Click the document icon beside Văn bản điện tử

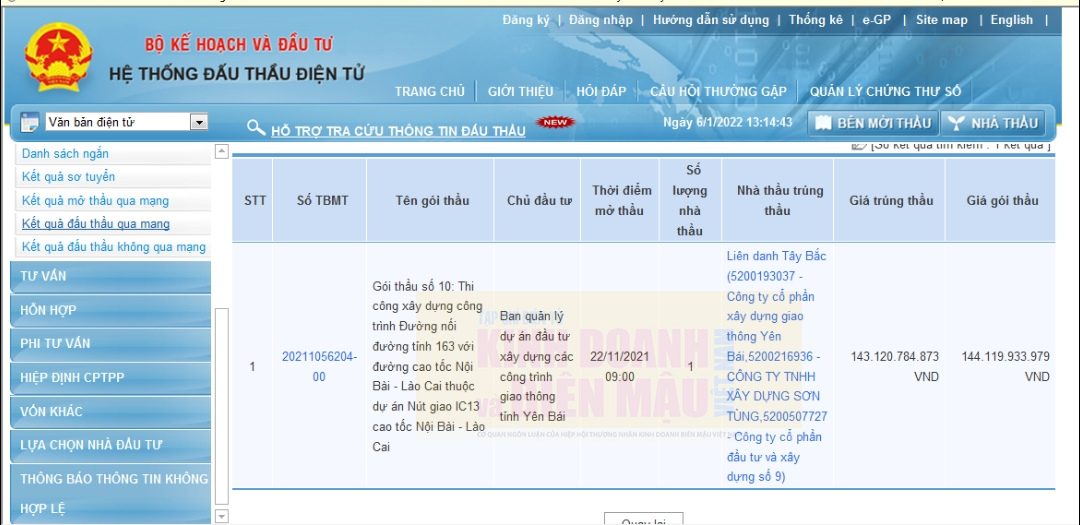pos(29,122)
